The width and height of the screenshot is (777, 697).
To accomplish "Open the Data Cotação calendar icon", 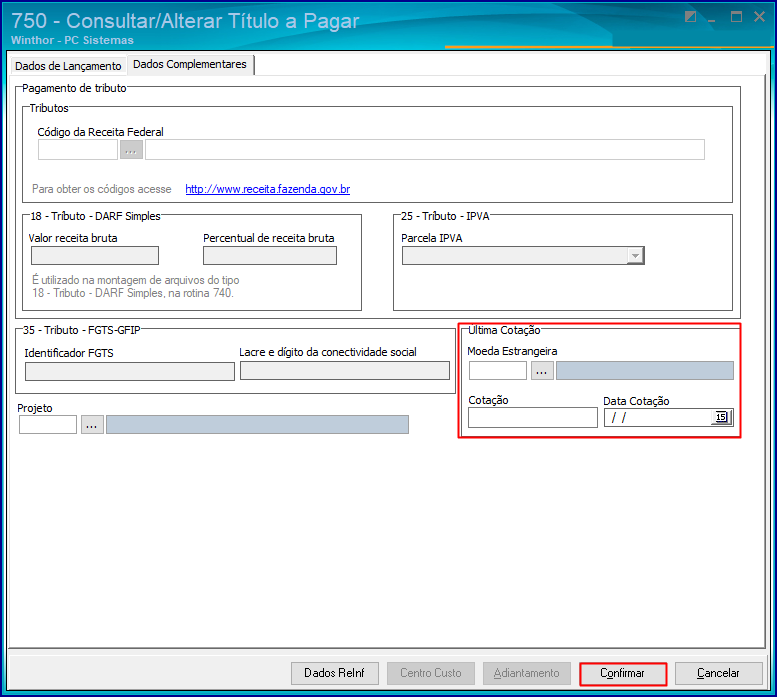I will (722, 417).
